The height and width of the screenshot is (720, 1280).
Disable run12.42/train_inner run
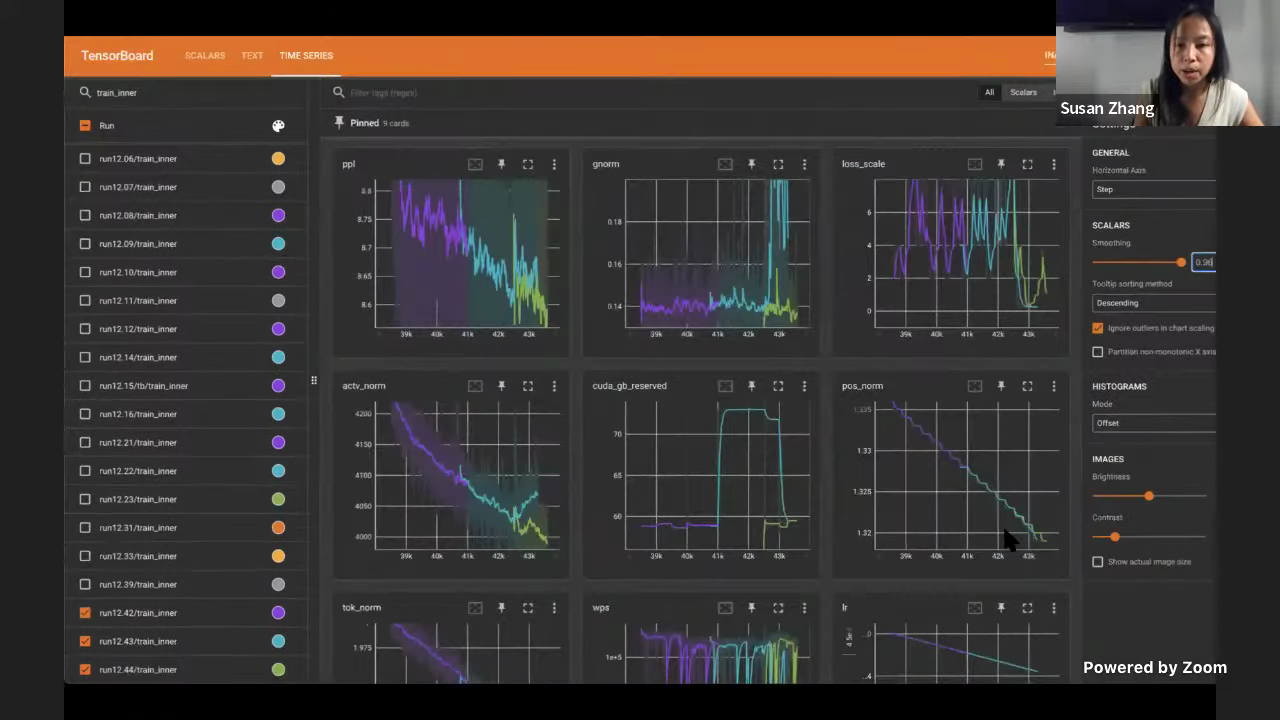pyautogui.click(x=85, y=613)
